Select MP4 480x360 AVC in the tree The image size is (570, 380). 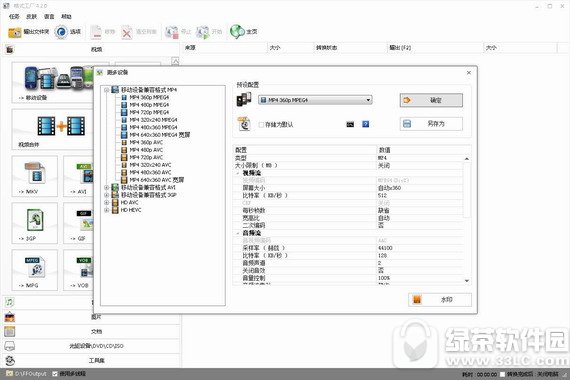click(x=150, y=172)
